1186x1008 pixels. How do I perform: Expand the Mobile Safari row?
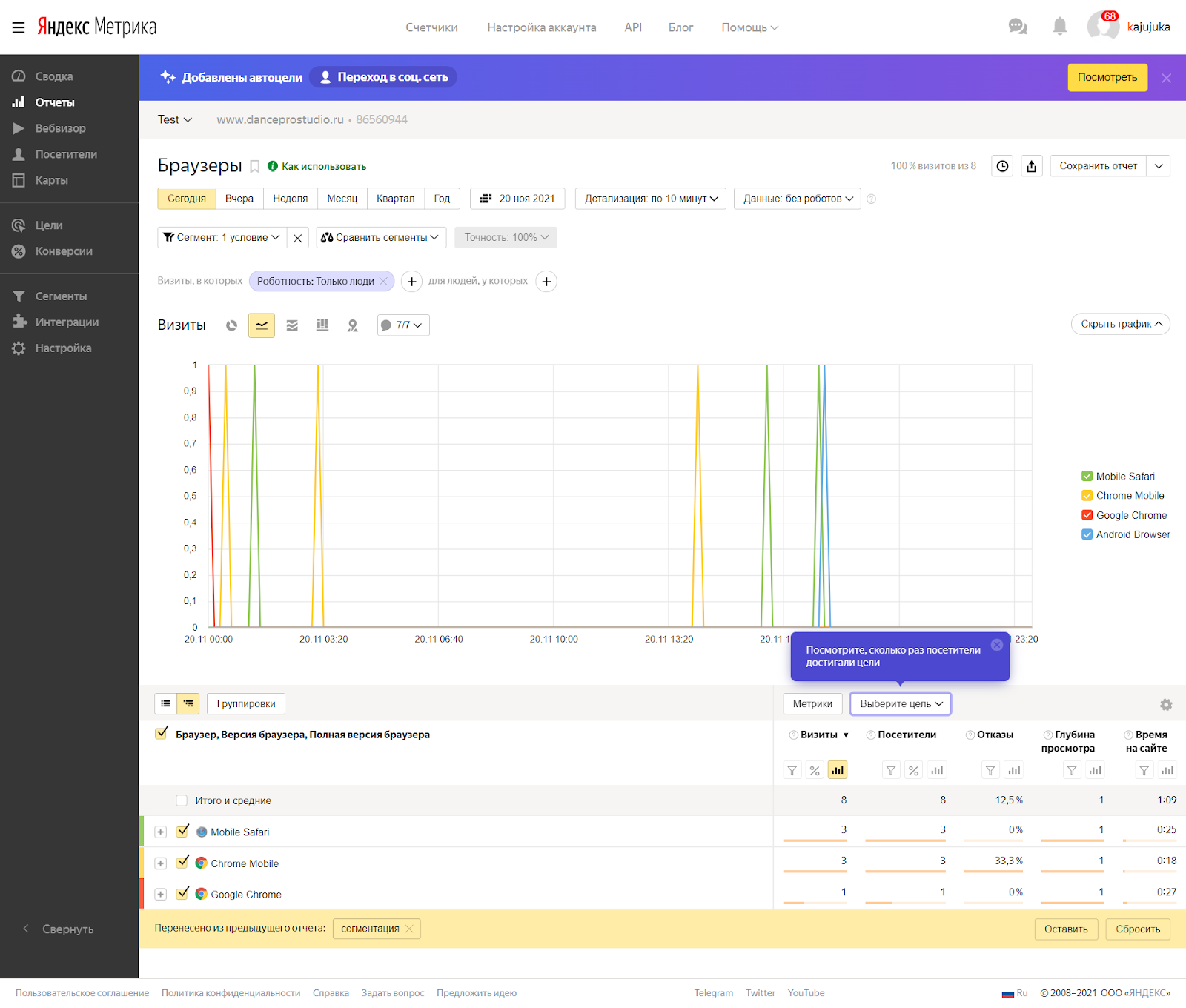[161, 832]
